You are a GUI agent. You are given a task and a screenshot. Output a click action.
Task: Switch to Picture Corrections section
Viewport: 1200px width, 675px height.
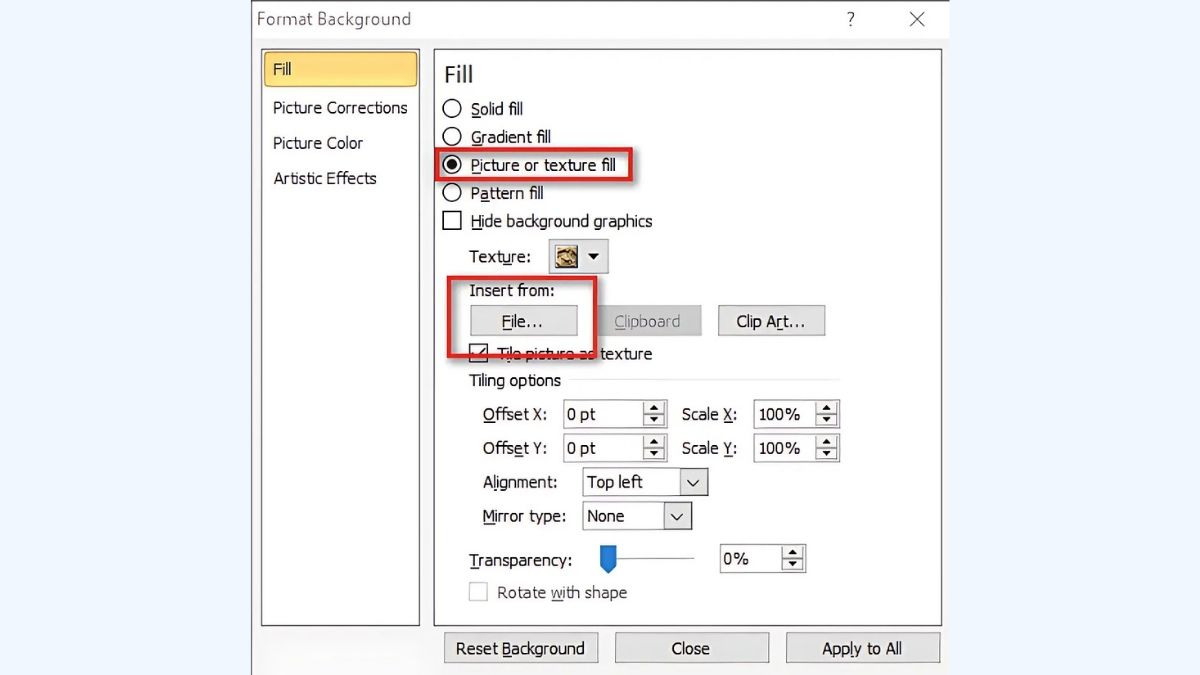coord(340,108)
